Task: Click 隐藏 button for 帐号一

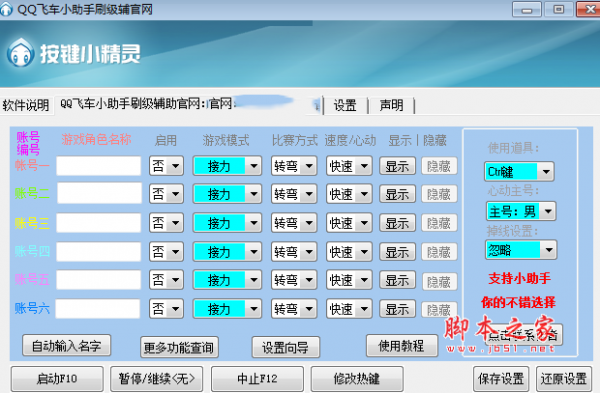Action: pos(439,166)
